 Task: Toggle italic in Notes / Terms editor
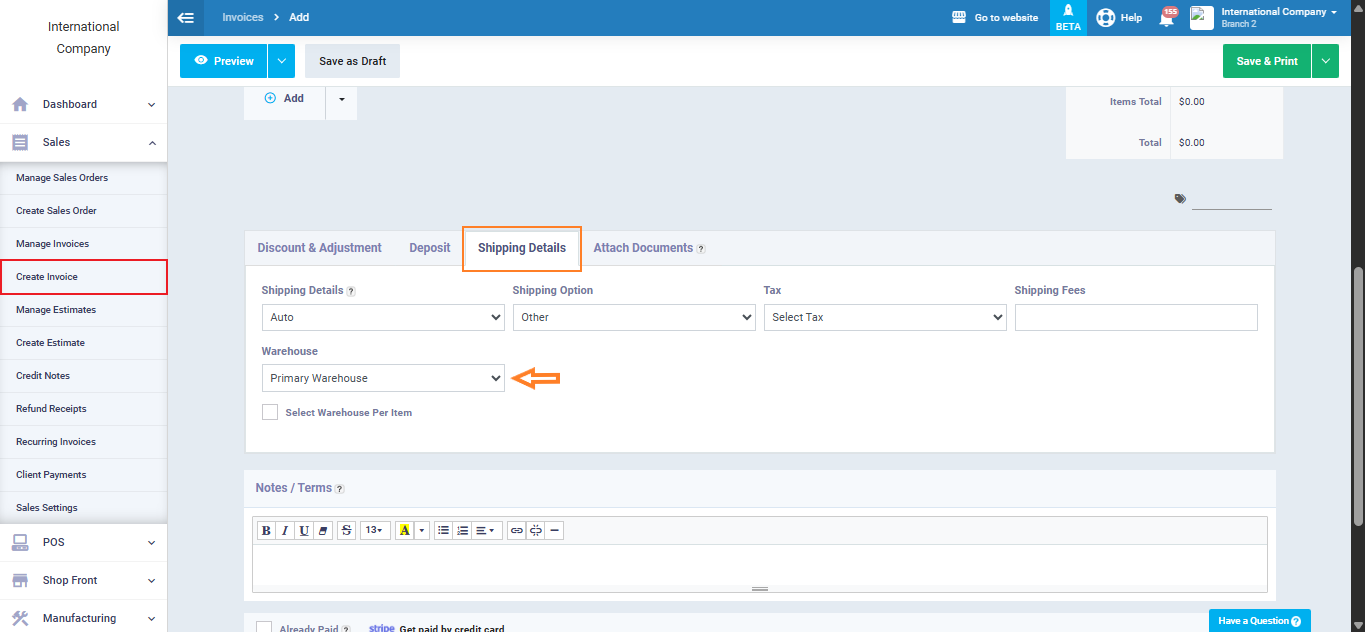285,531
